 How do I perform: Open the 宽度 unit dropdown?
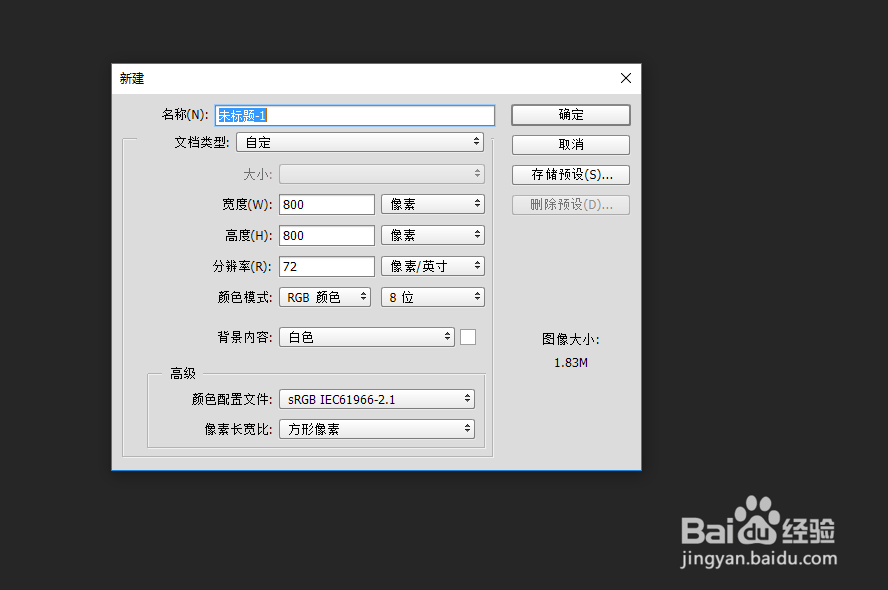(x=433, y=204)
